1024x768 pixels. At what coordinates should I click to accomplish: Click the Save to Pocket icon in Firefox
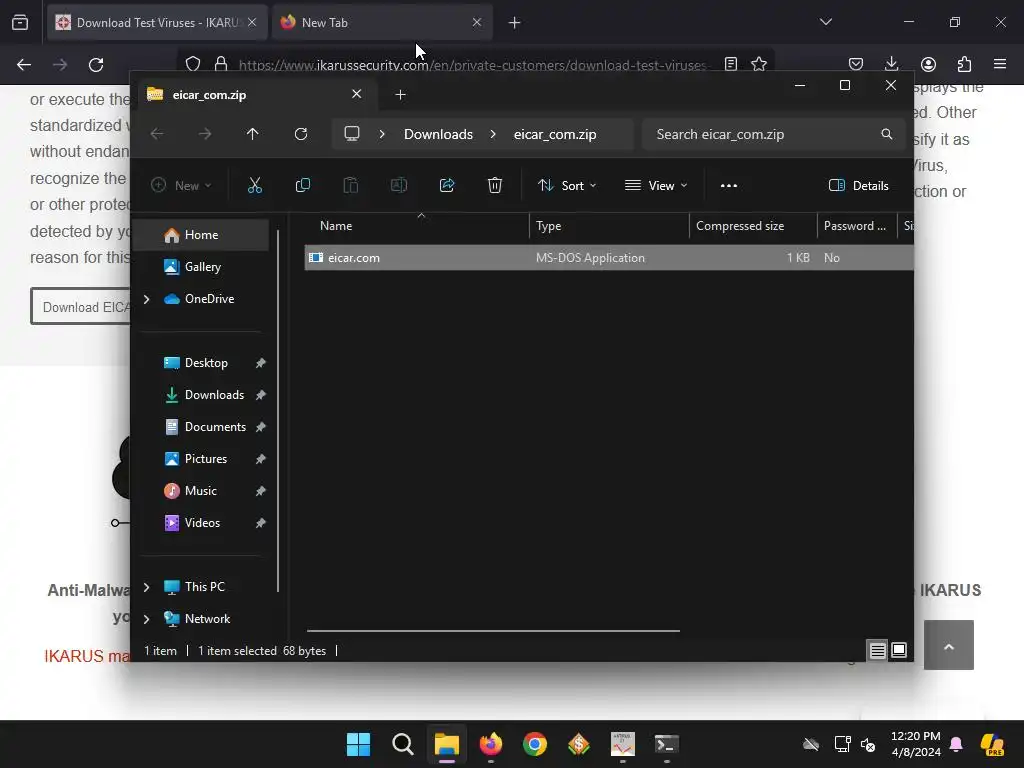(856, 64)
